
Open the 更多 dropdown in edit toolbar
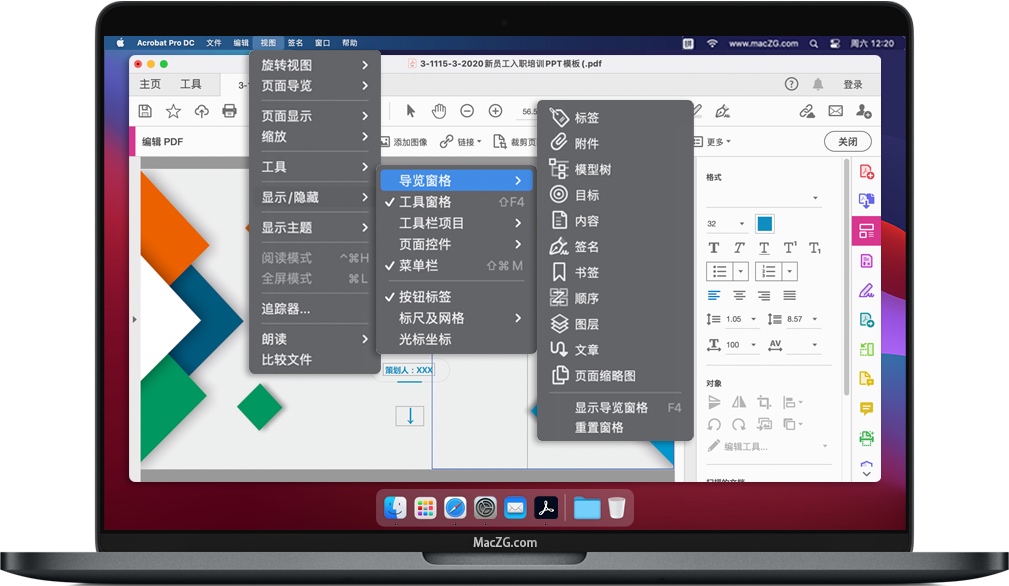(718, 142)
